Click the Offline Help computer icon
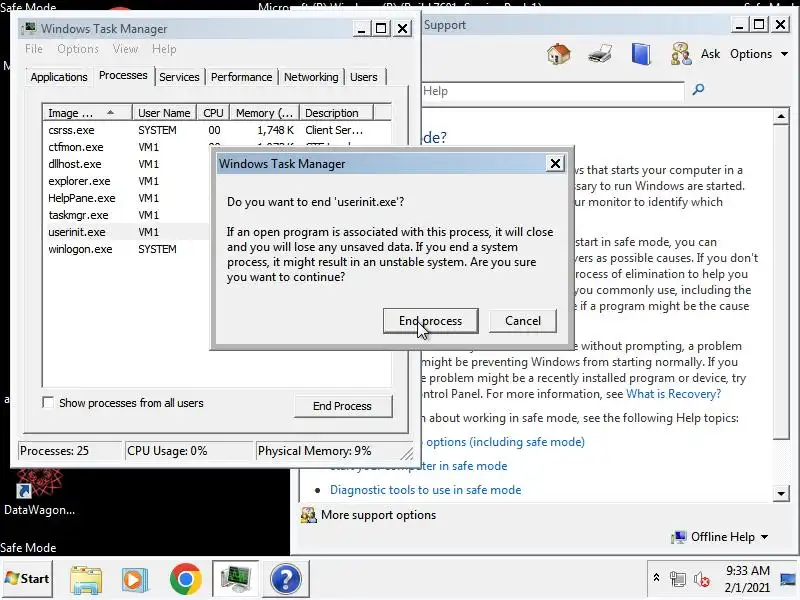Viewport: 800px width, 600px height. 679,537
